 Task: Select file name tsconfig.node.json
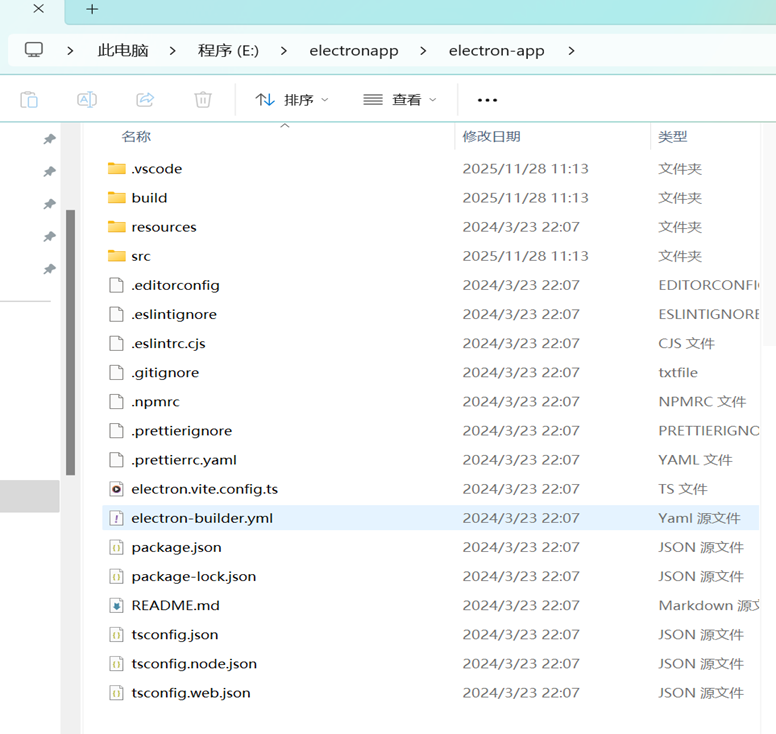point(194,664)
